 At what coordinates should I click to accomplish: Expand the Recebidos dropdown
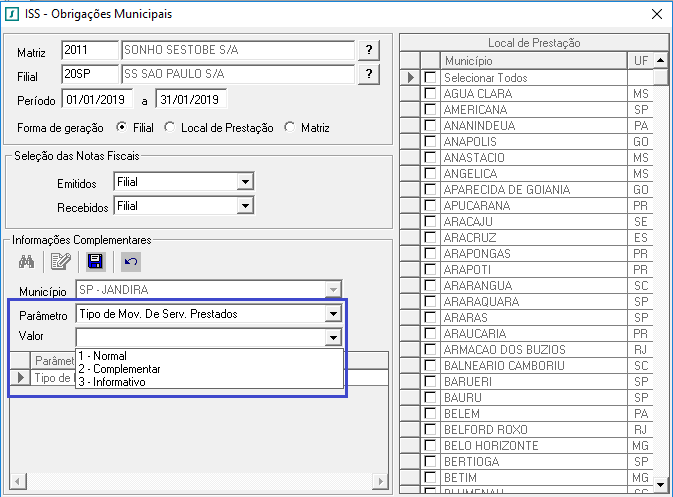244,207
